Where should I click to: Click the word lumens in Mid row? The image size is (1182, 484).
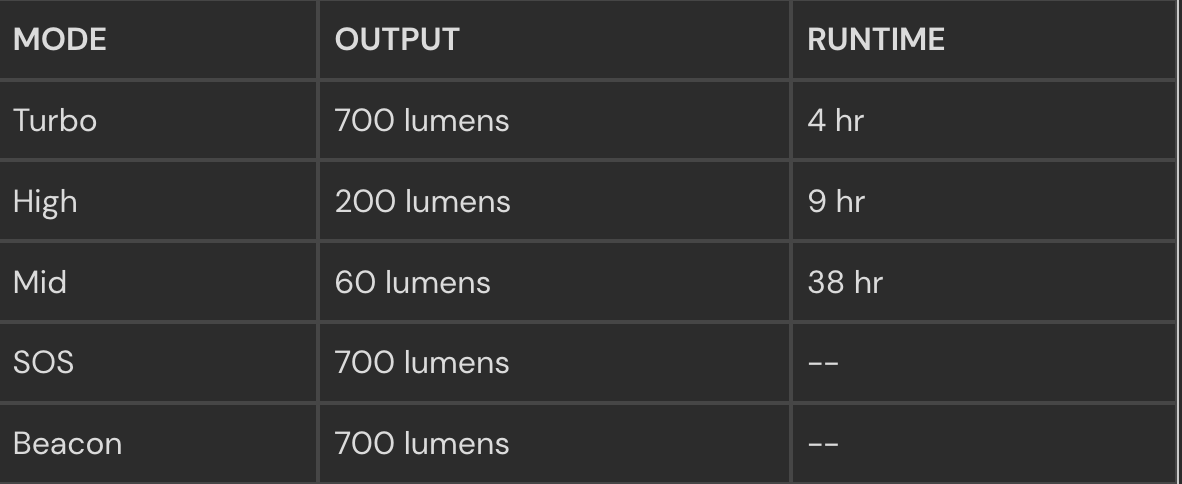click(438, 282)
